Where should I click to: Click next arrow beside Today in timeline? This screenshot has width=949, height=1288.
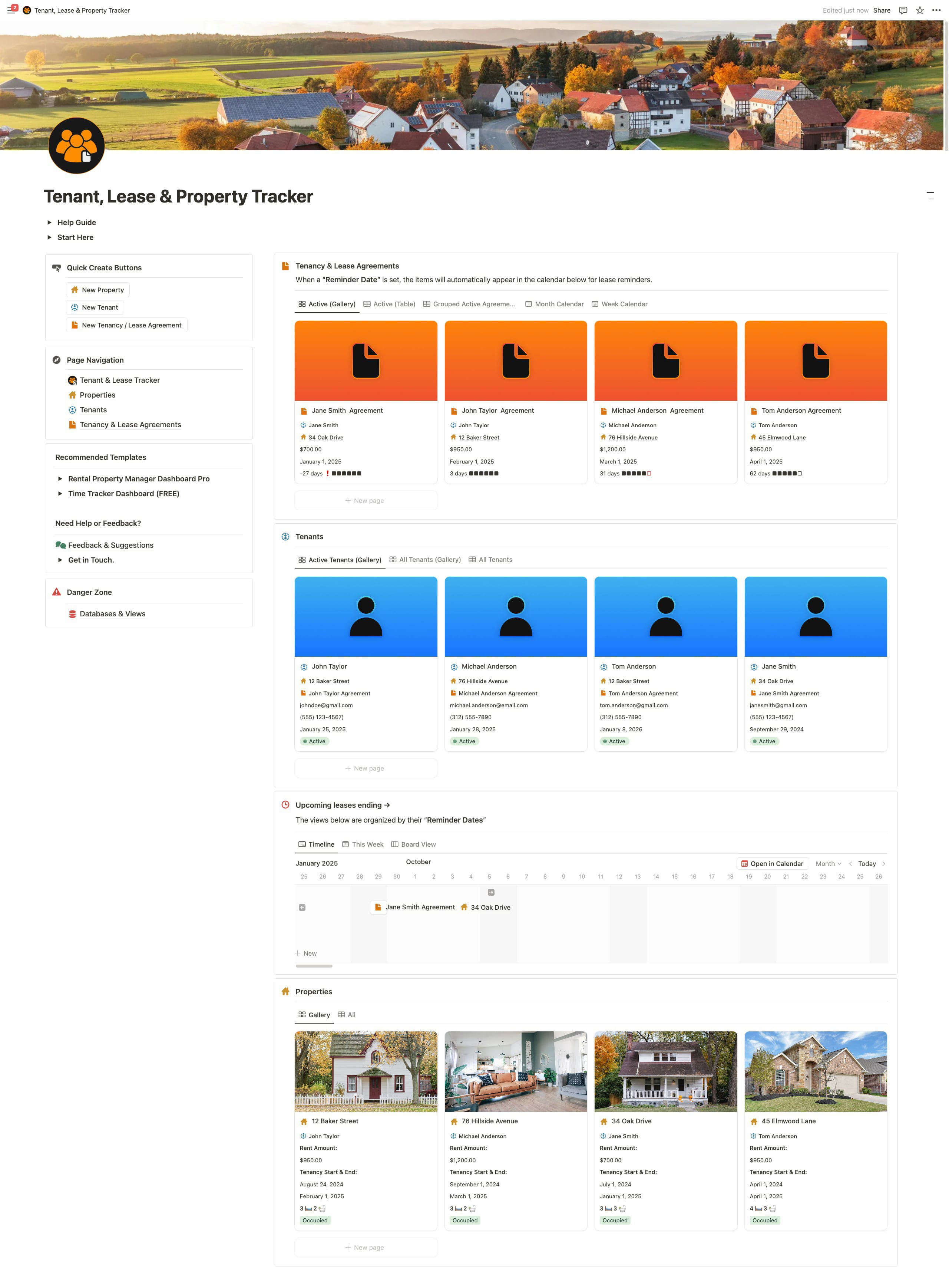(883, 864)
